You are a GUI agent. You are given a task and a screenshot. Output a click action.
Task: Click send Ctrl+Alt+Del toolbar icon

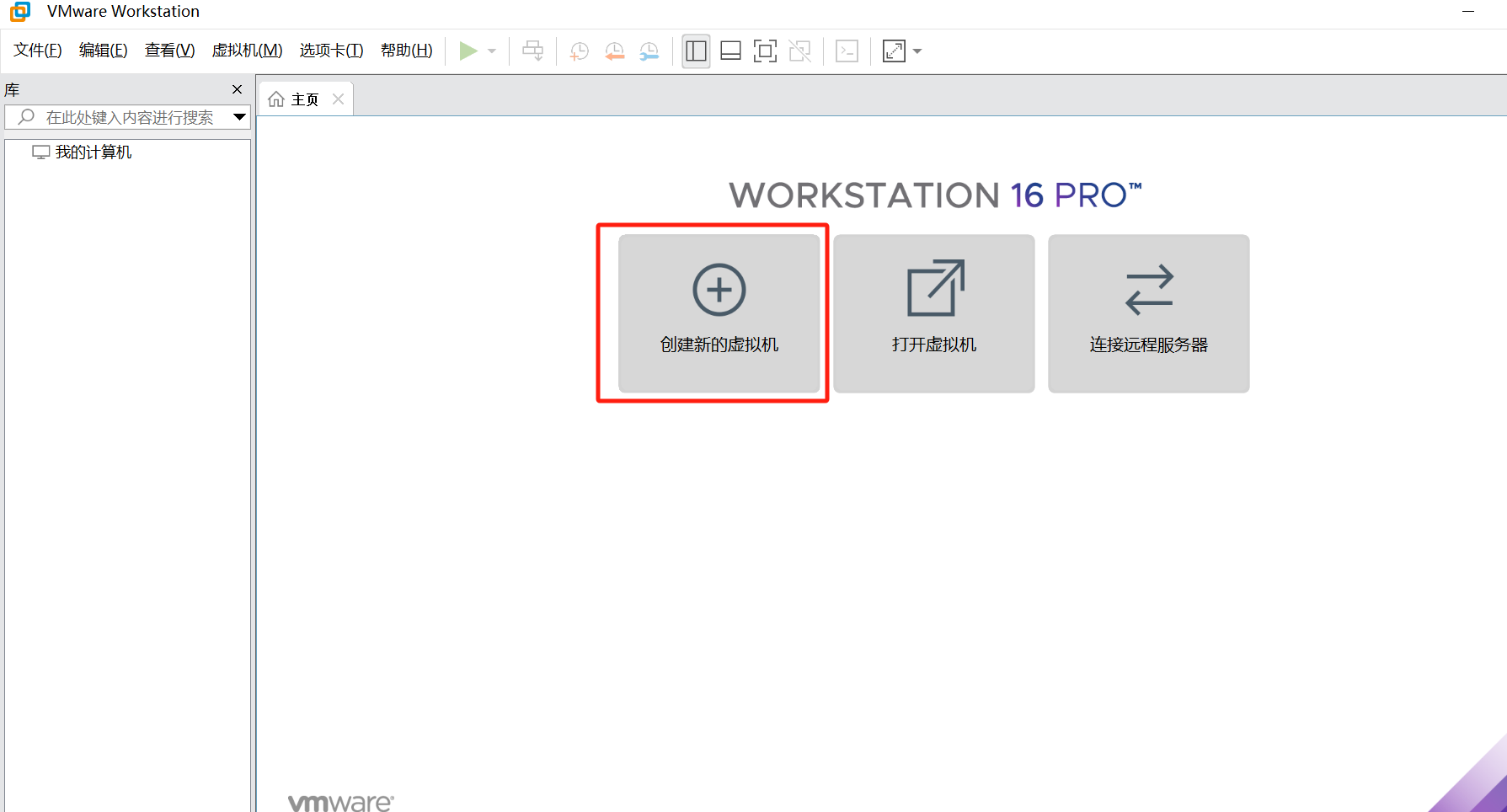click(533, 51)
